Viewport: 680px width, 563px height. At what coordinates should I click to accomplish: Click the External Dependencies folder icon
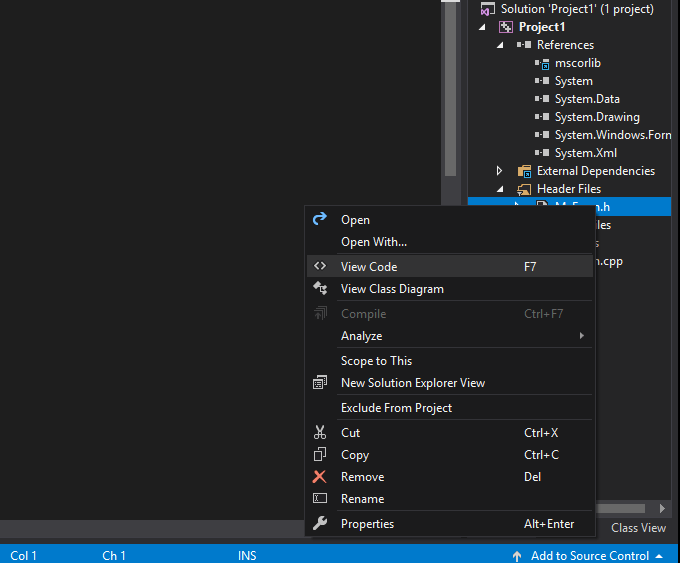click(524, 171)
